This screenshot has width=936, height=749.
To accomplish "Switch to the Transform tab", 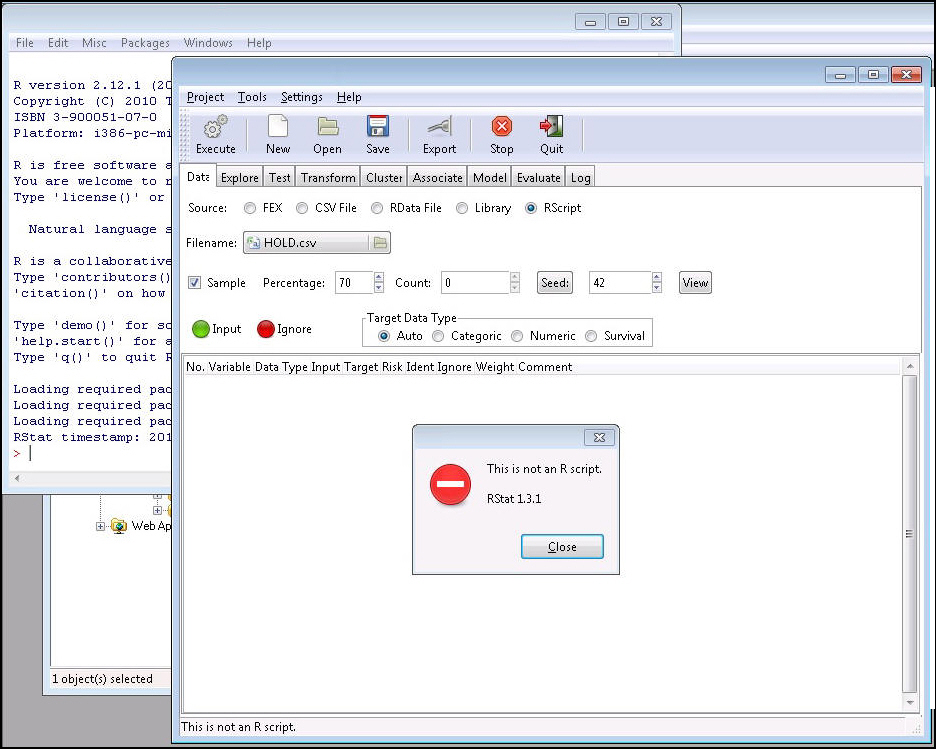I will [328, 178].
